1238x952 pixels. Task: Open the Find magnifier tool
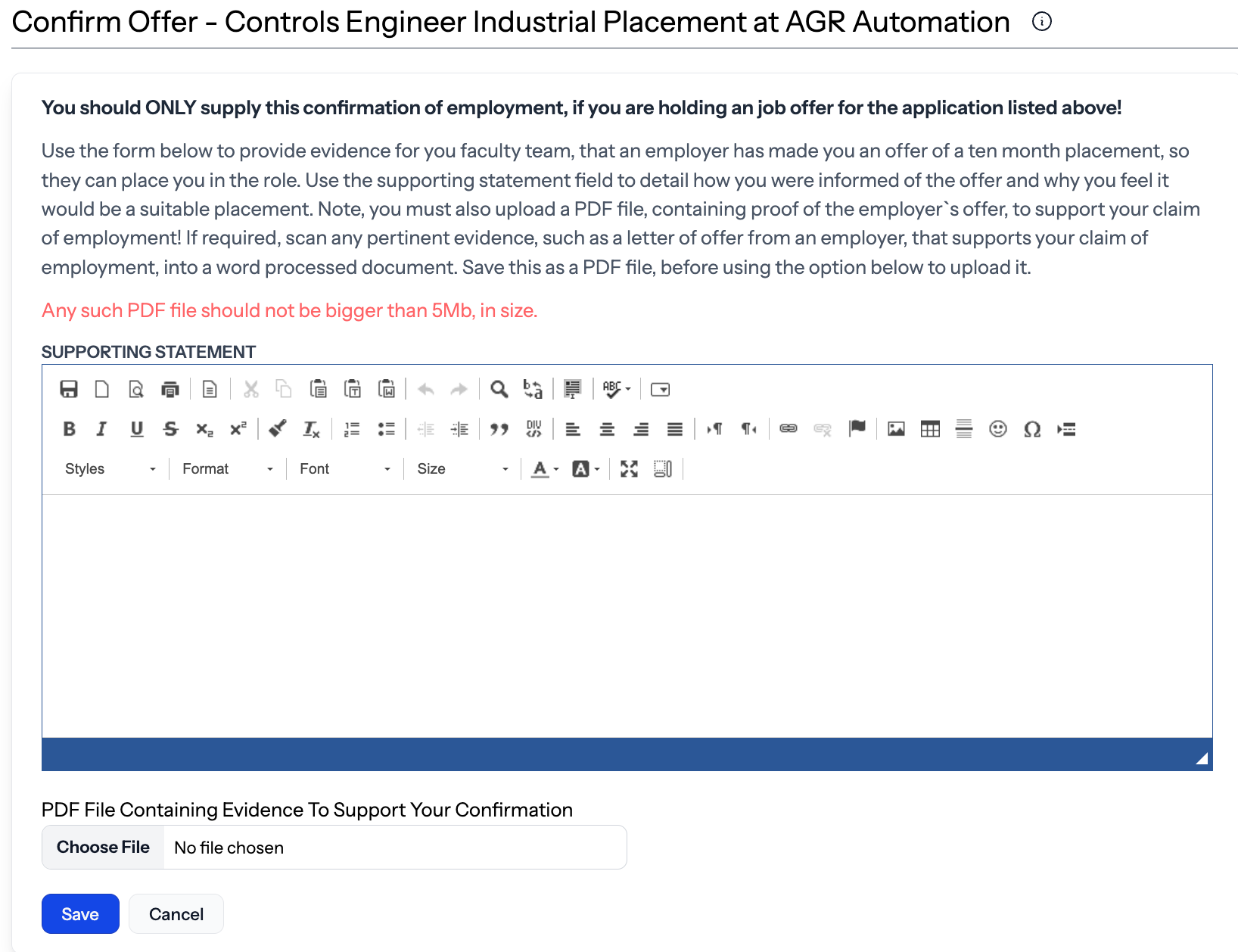499,389
